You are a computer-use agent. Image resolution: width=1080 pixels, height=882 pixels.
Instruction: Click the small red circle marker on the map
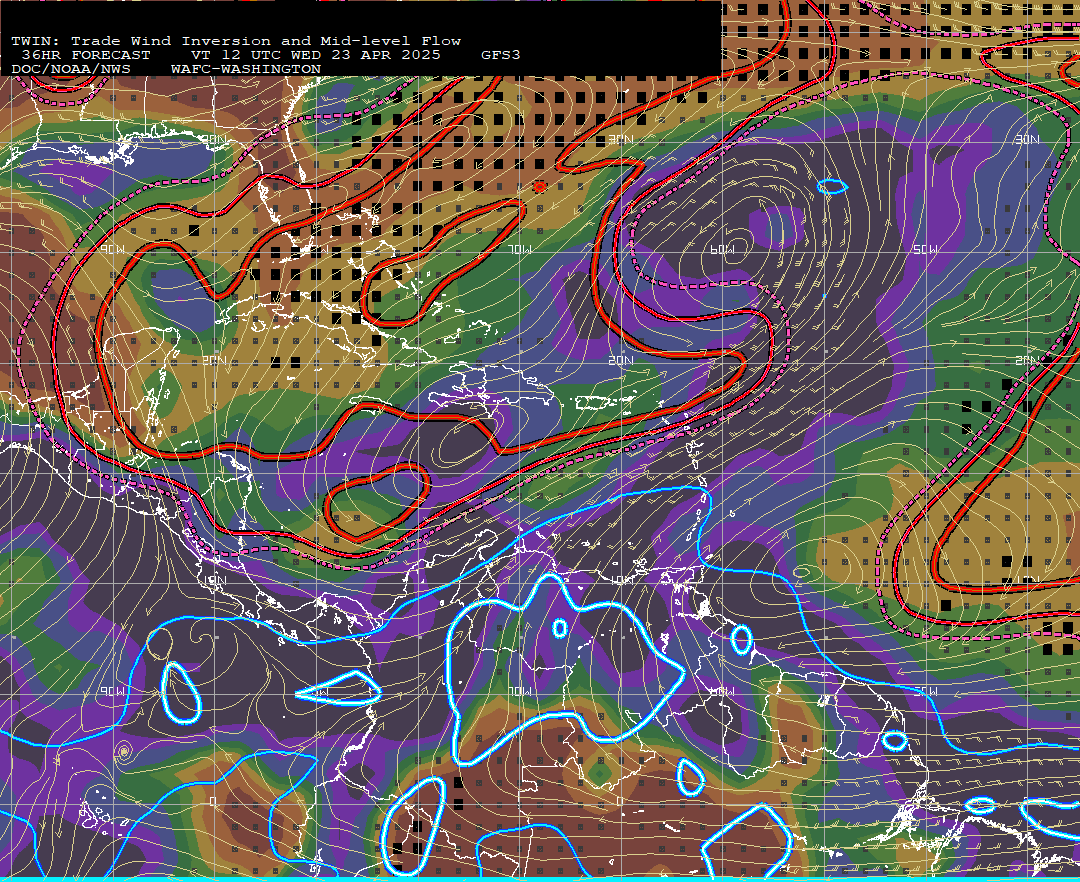click(540, 187)
